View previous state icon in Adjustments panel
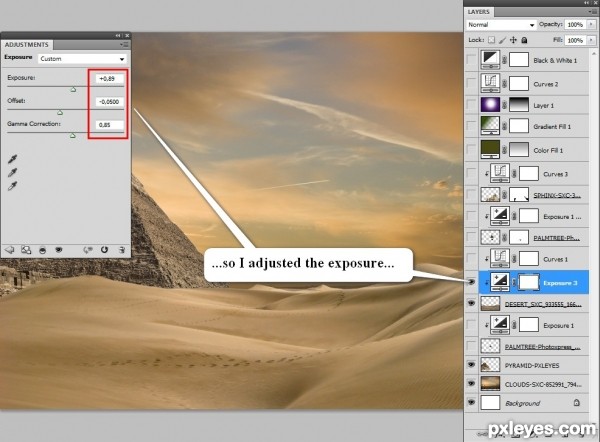Viewport: 600px width, 442px height. pos(88,250)
